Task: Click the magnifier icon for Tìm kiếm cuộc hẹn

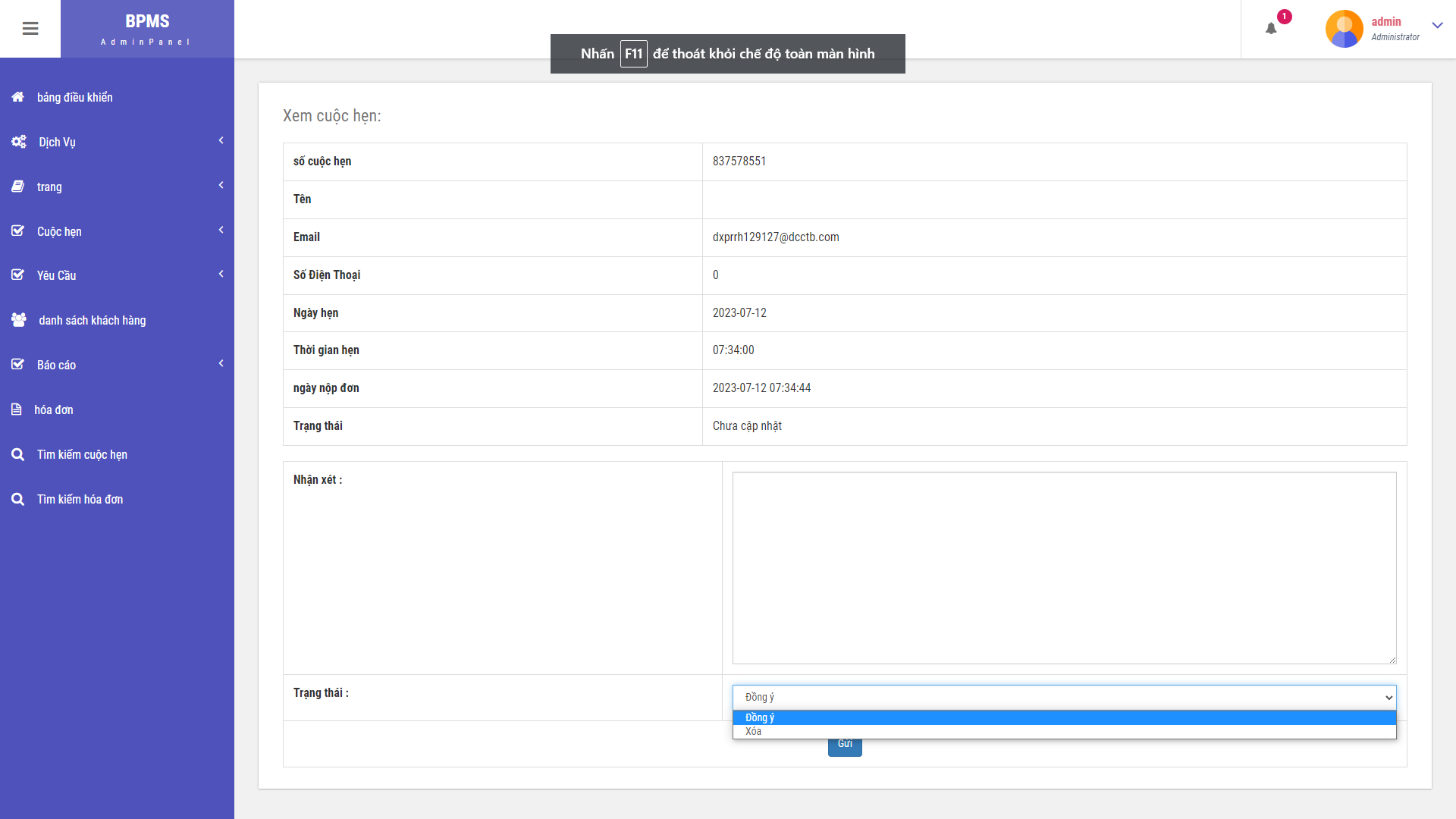Action: click(x=18, y=454)
